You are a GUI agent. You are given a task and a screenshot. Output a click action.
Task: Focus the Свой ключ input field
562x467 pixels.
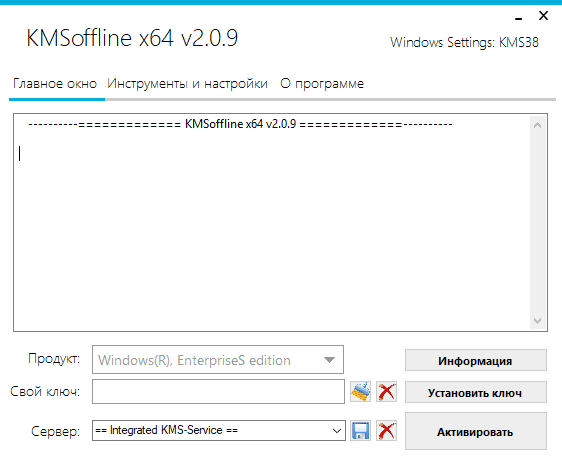point(218,392)
